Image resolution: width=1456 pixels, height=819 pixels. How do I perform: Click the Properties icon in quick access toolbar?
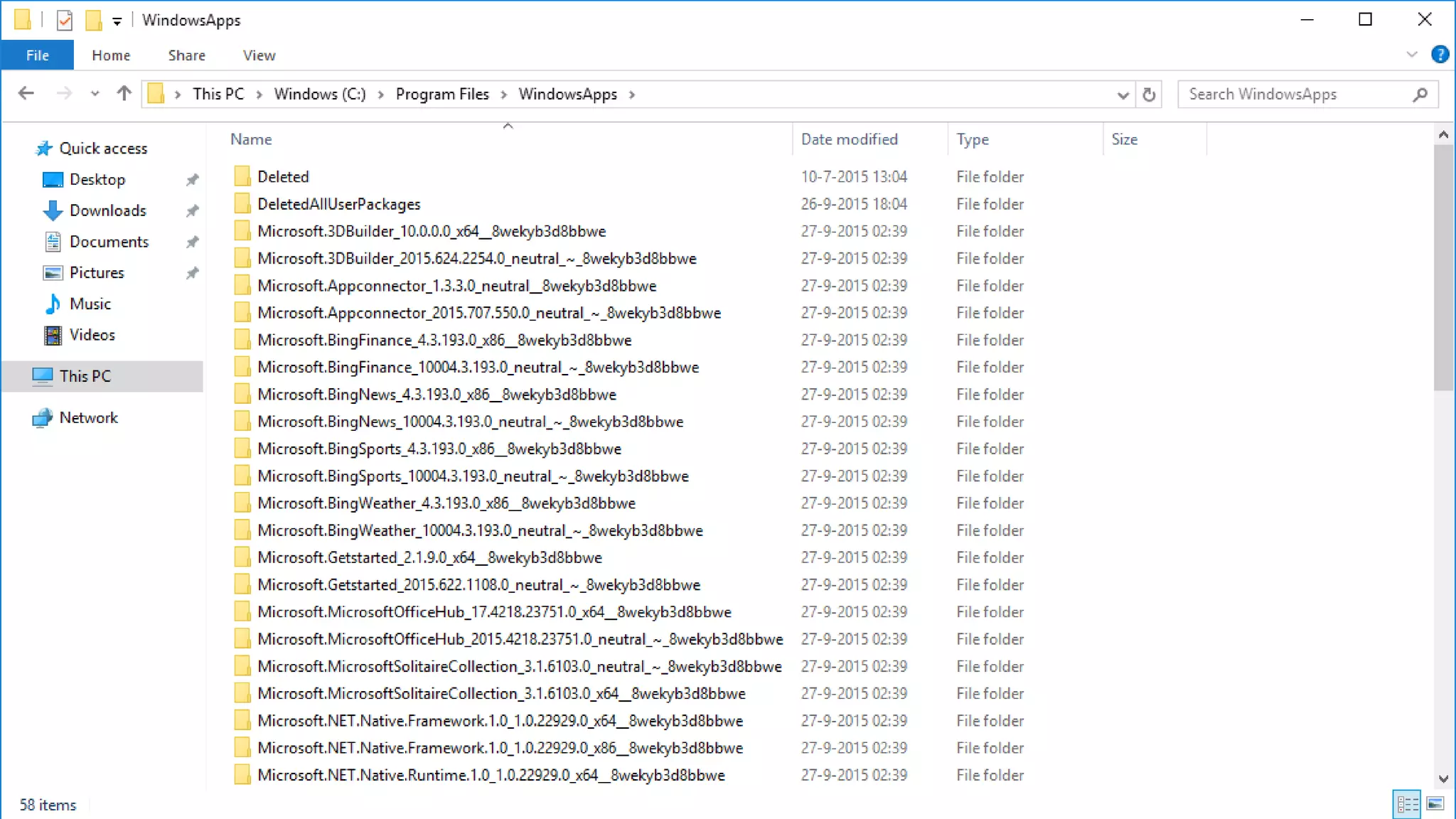(x=65, y=20)
